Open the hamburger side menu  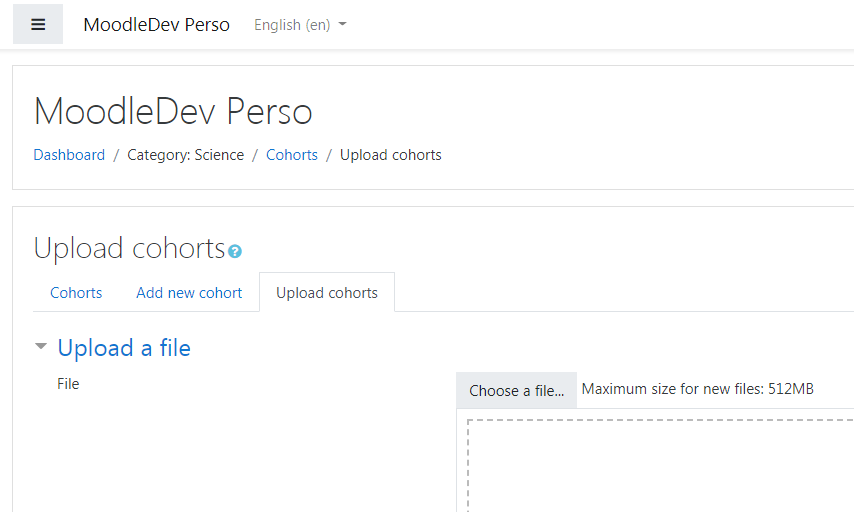38,25
